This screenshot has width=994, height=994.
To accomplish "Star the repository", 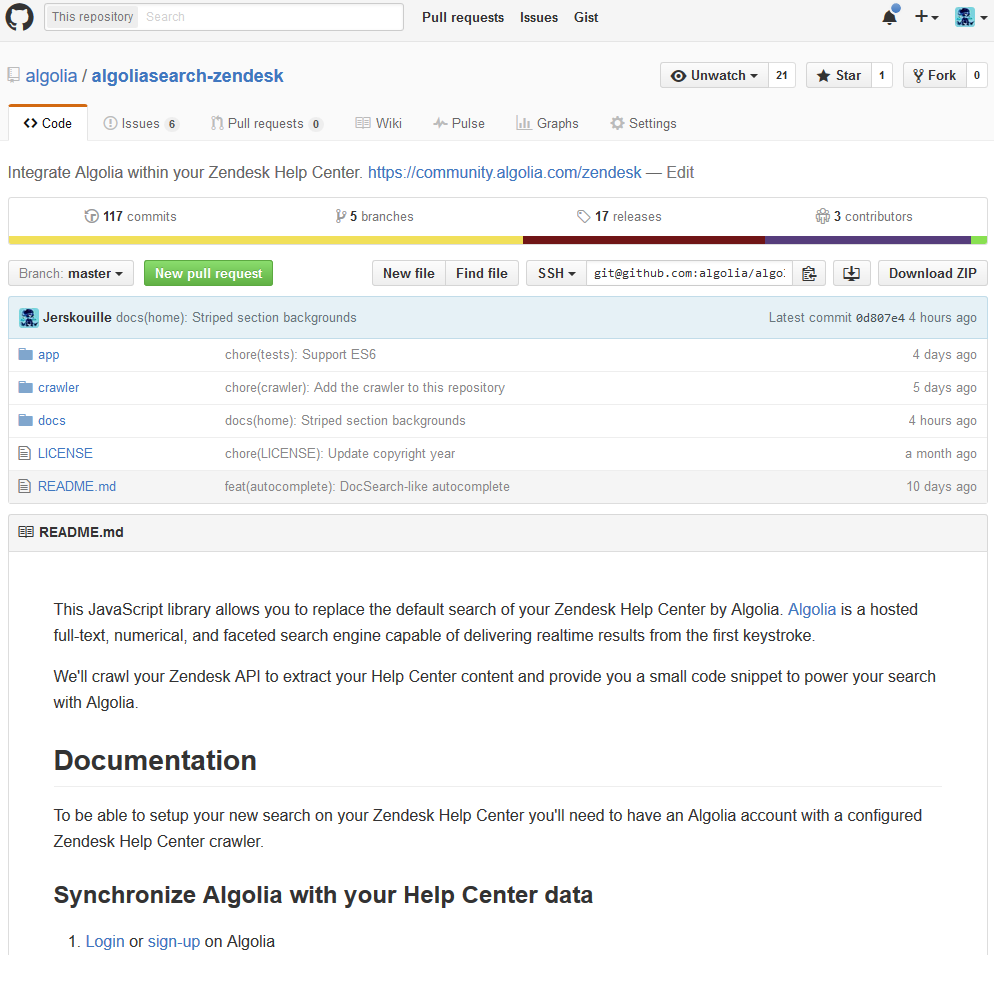I will 839,75.
